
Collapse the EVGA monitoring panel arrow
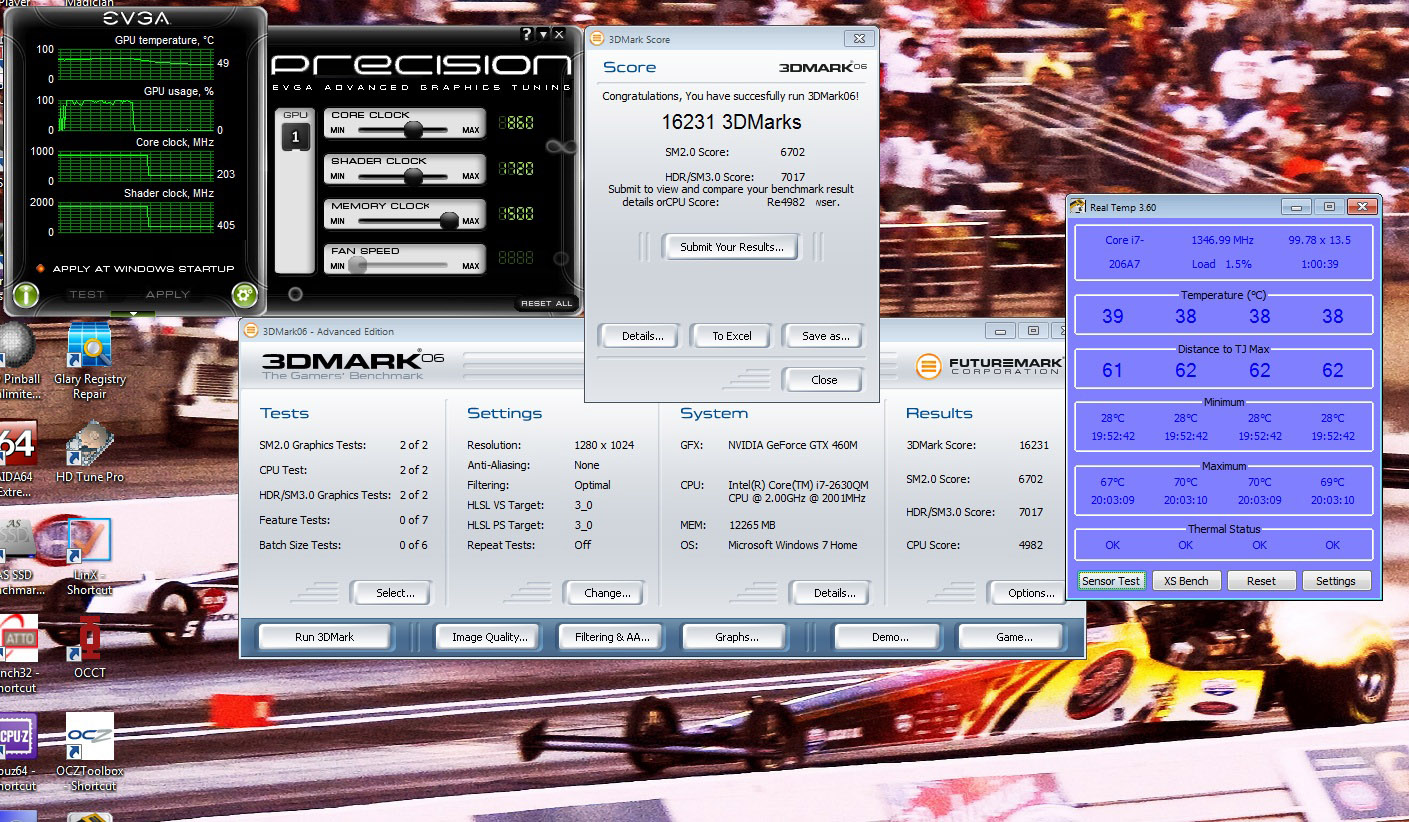[133, 313]
